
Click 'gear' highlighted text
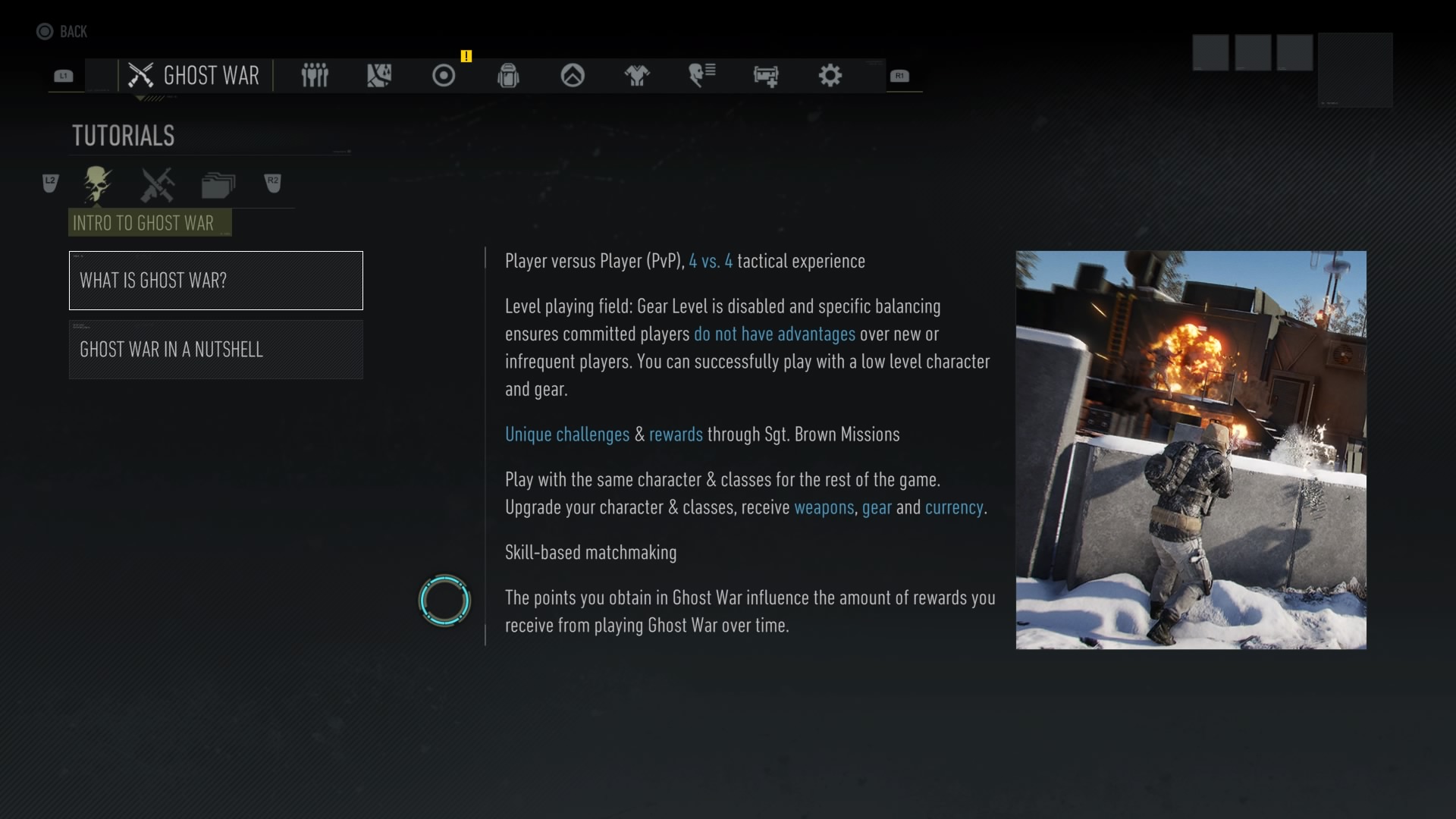click(877, 508)
